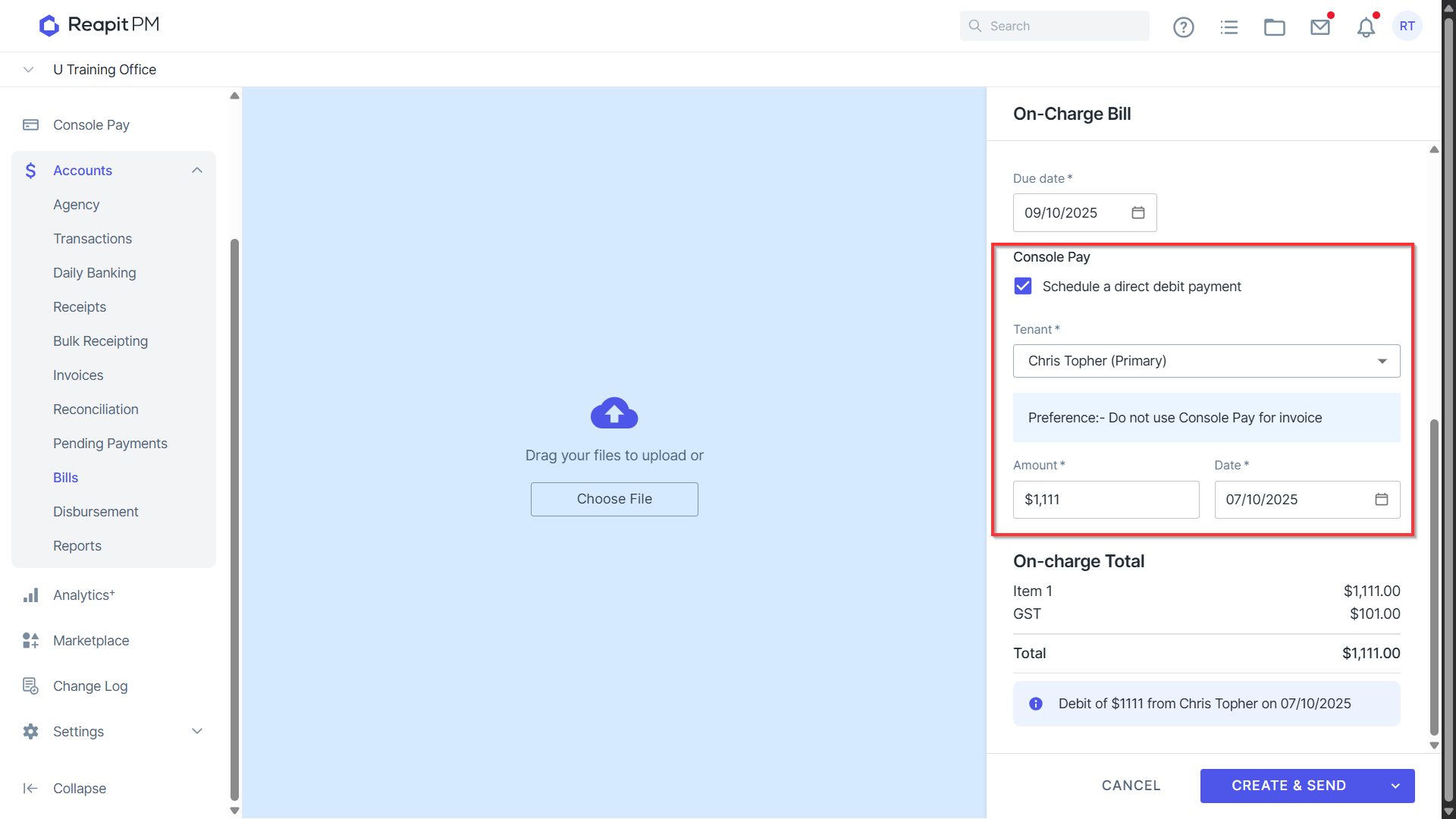Open the help question mark icon
The height and width of the screenshot is (819, 1456).
(x=1183, y=27)
